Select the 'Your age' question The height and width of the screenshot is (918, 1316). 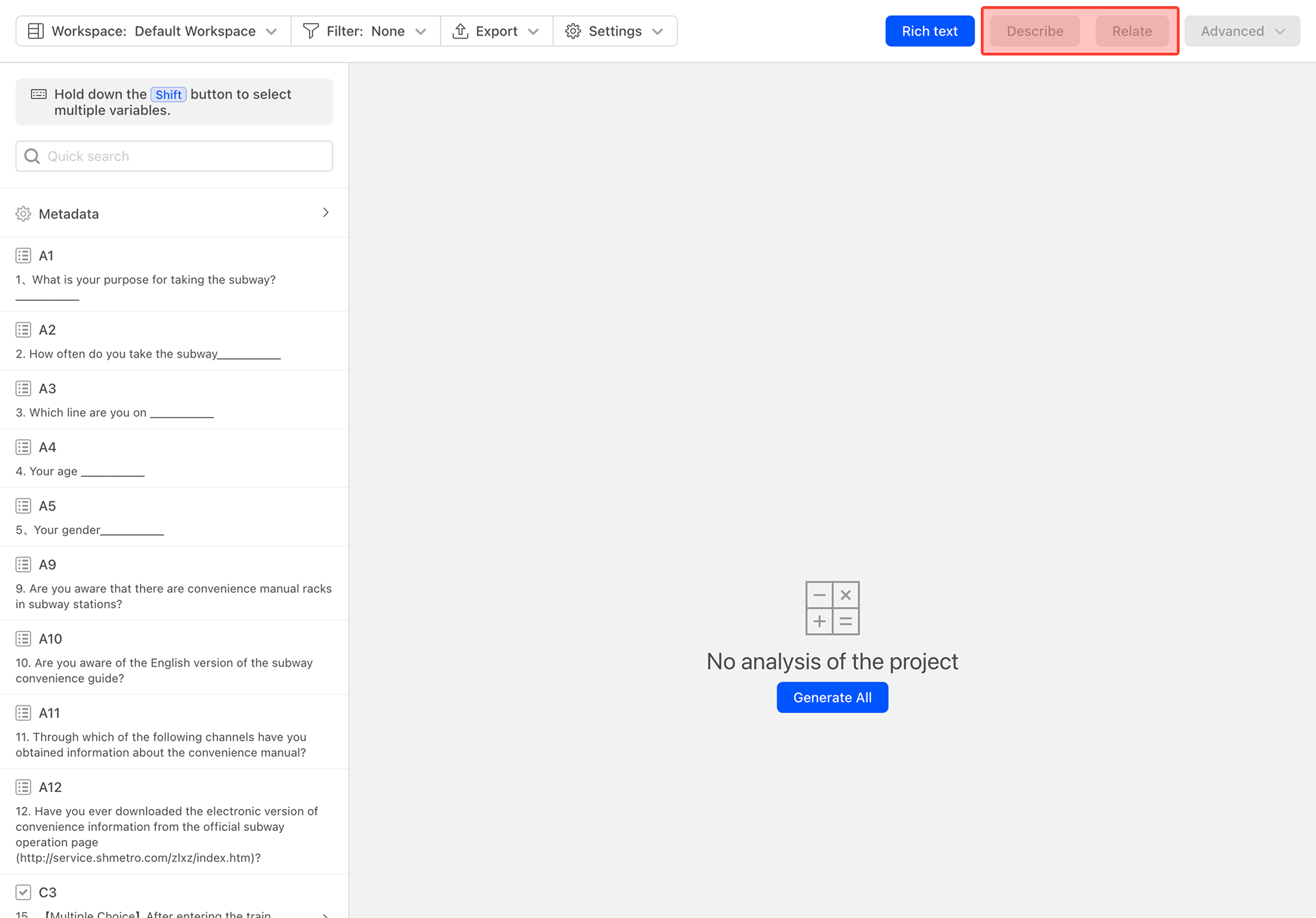coord(174,459)
